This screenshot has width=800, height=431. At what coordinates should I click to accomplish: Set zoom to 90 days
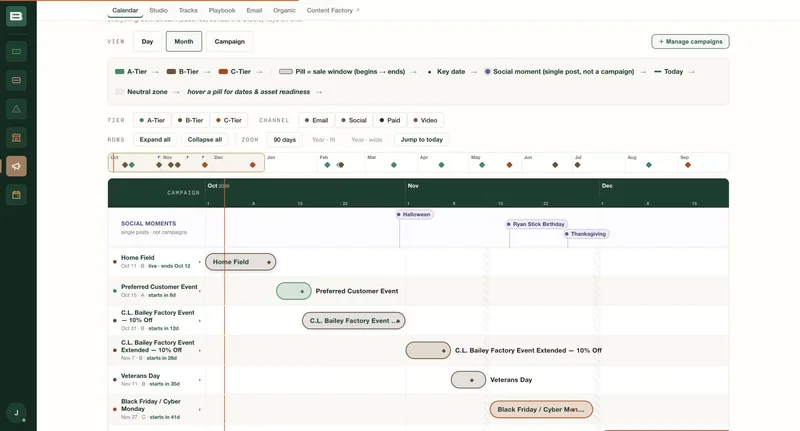(285, 140)
